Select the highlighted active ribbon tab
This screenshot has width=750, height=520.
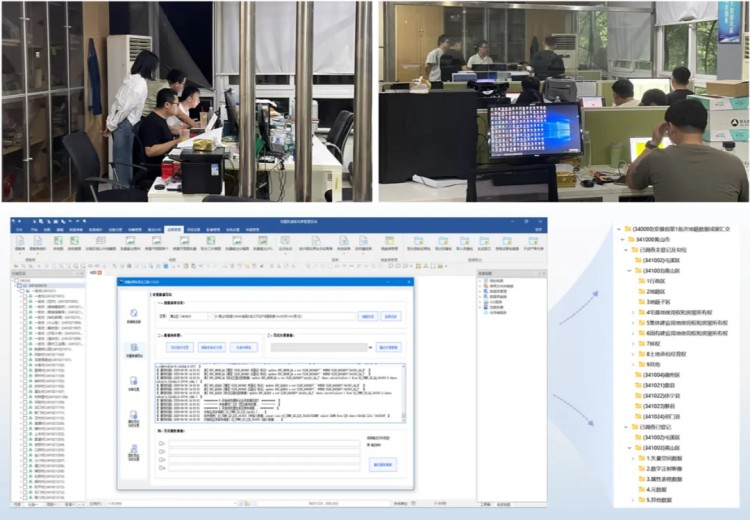point(174,230)
